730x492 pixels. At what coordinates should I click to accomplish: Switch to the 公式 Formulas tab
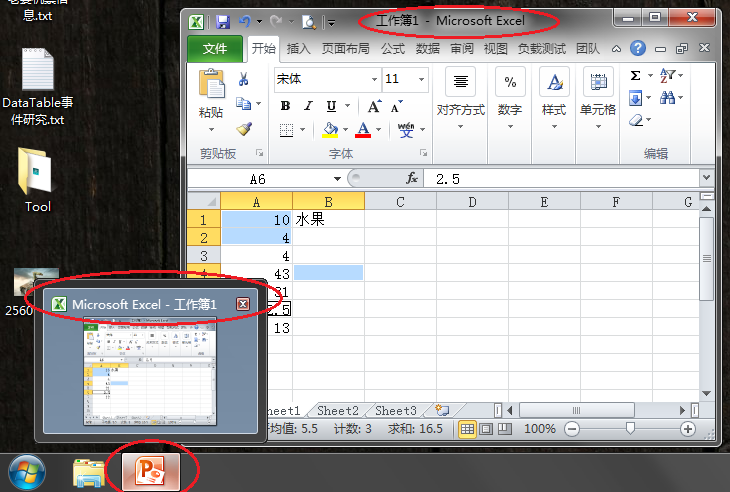coord(393,48)
